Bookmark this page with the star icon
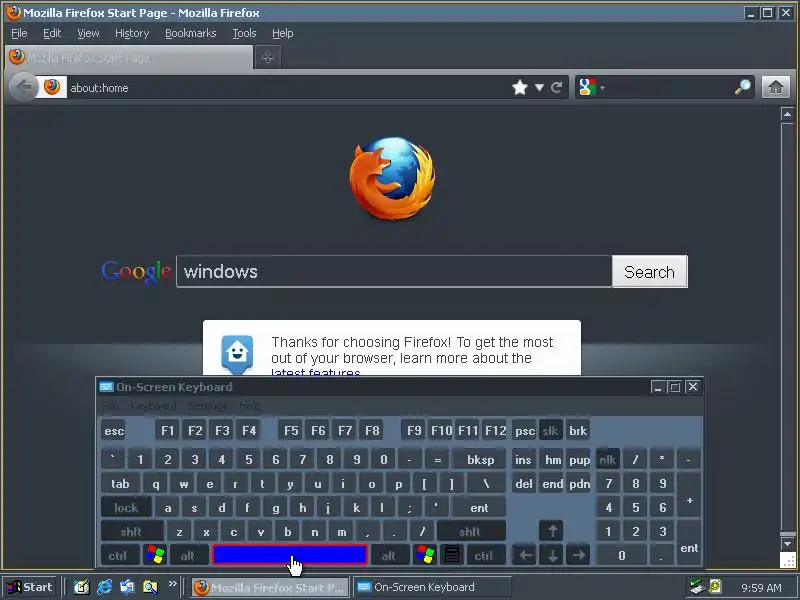 click(x=519, y=87)
